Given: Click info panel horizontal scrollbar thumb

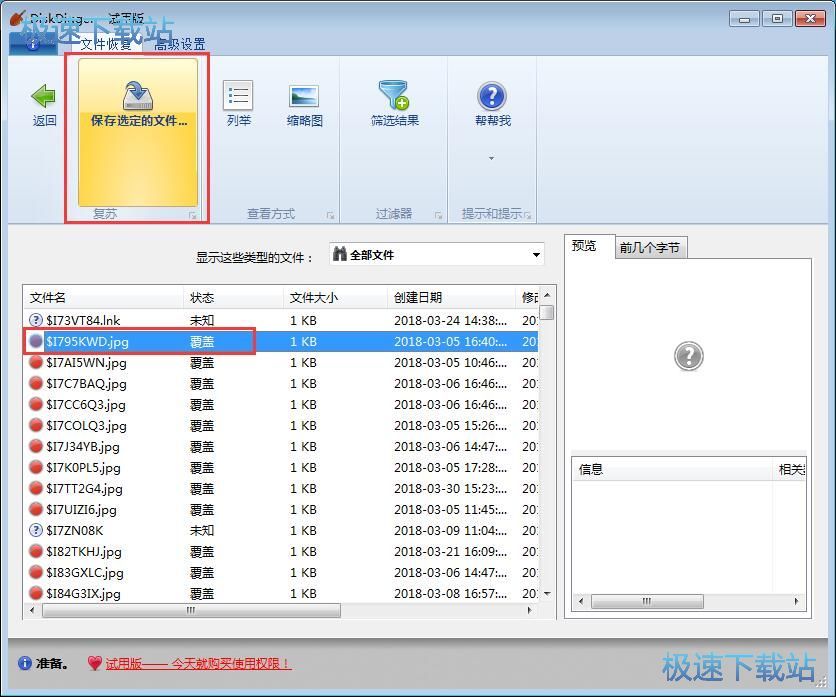Looking at the screenshot, I should click(647, 602).
